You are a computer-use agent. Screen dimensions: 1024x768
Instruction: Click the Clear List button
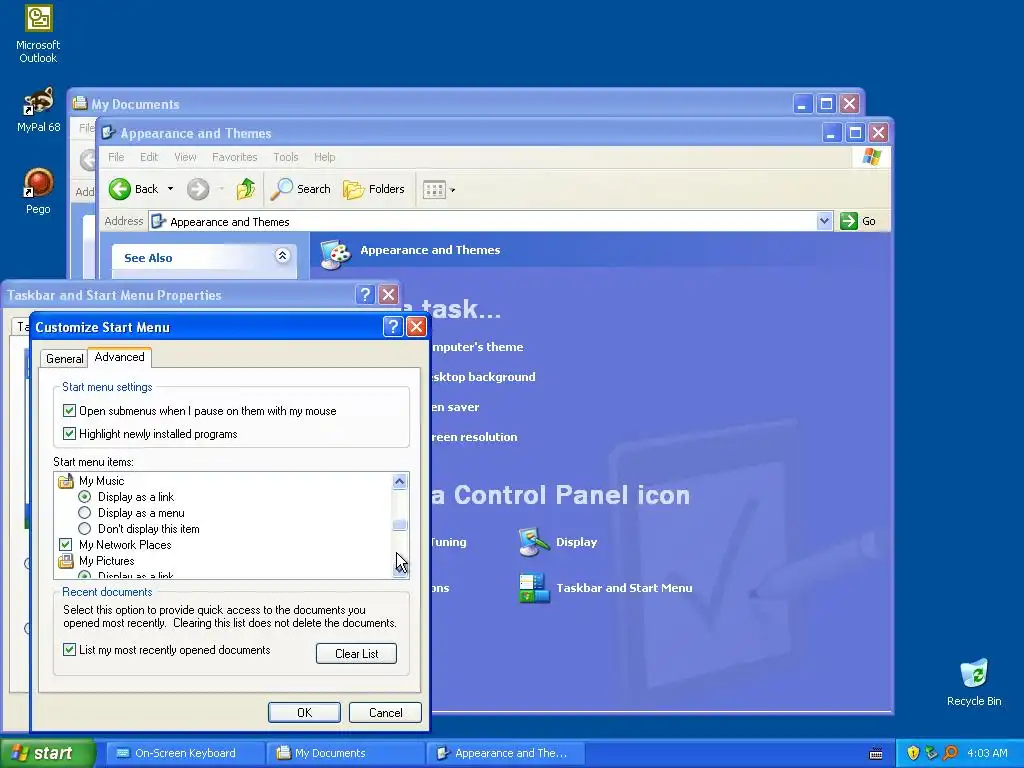tap(357, 654)
